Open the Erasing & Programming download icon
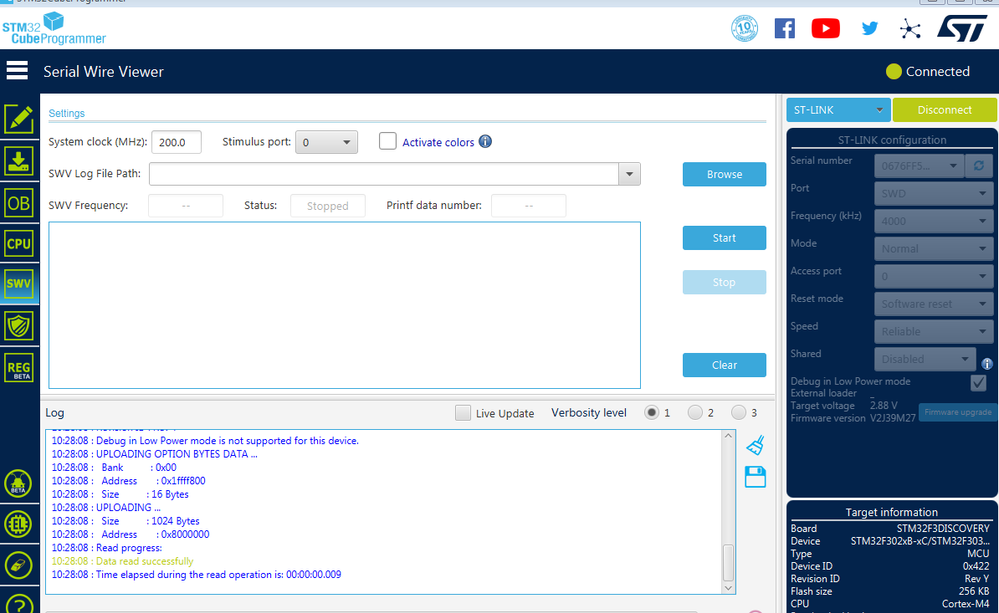The width and height of the screenshot is (999, 613). pyautogui.click(x=19, y=161)
